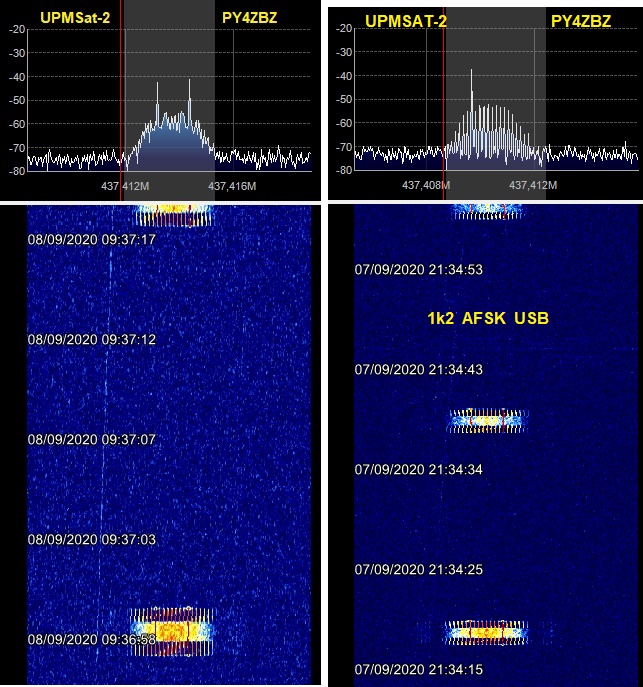The height and width of the screenshot is (687, 643).
Task: Click the burst between 21:34:25 and 21:34:15
Action: coord(486,633)
